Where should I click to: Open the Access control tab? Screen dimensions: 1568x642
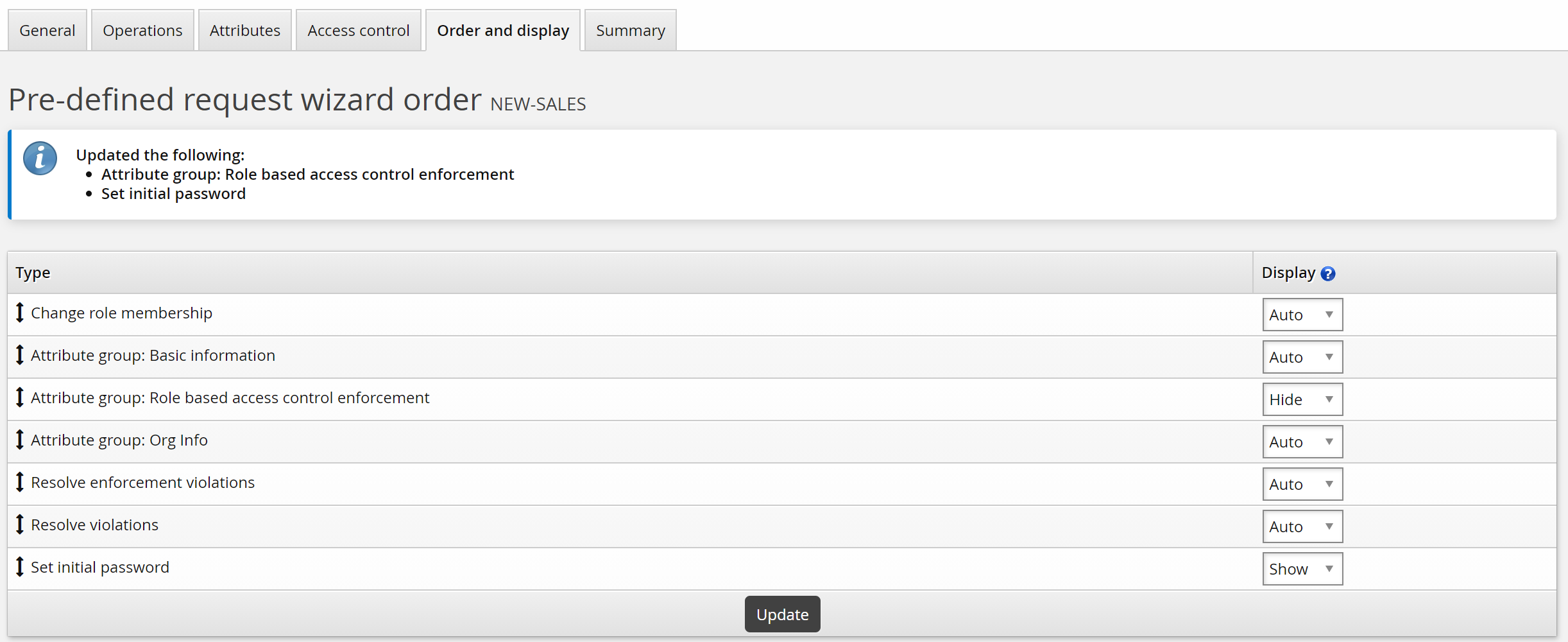click(x=358, y=31)
